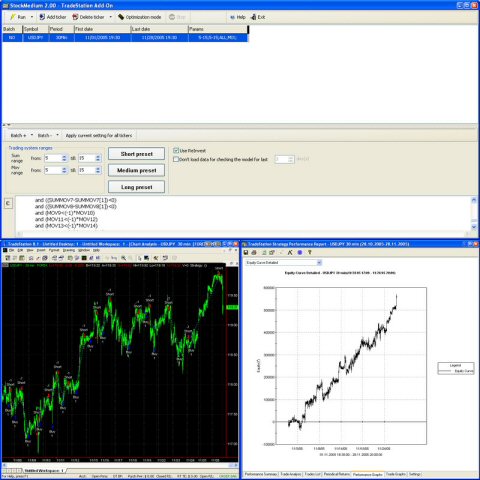Adjust the Sum range till stepper
The height and width of the screenshot is (480, 480).
[x=98, y=158]
